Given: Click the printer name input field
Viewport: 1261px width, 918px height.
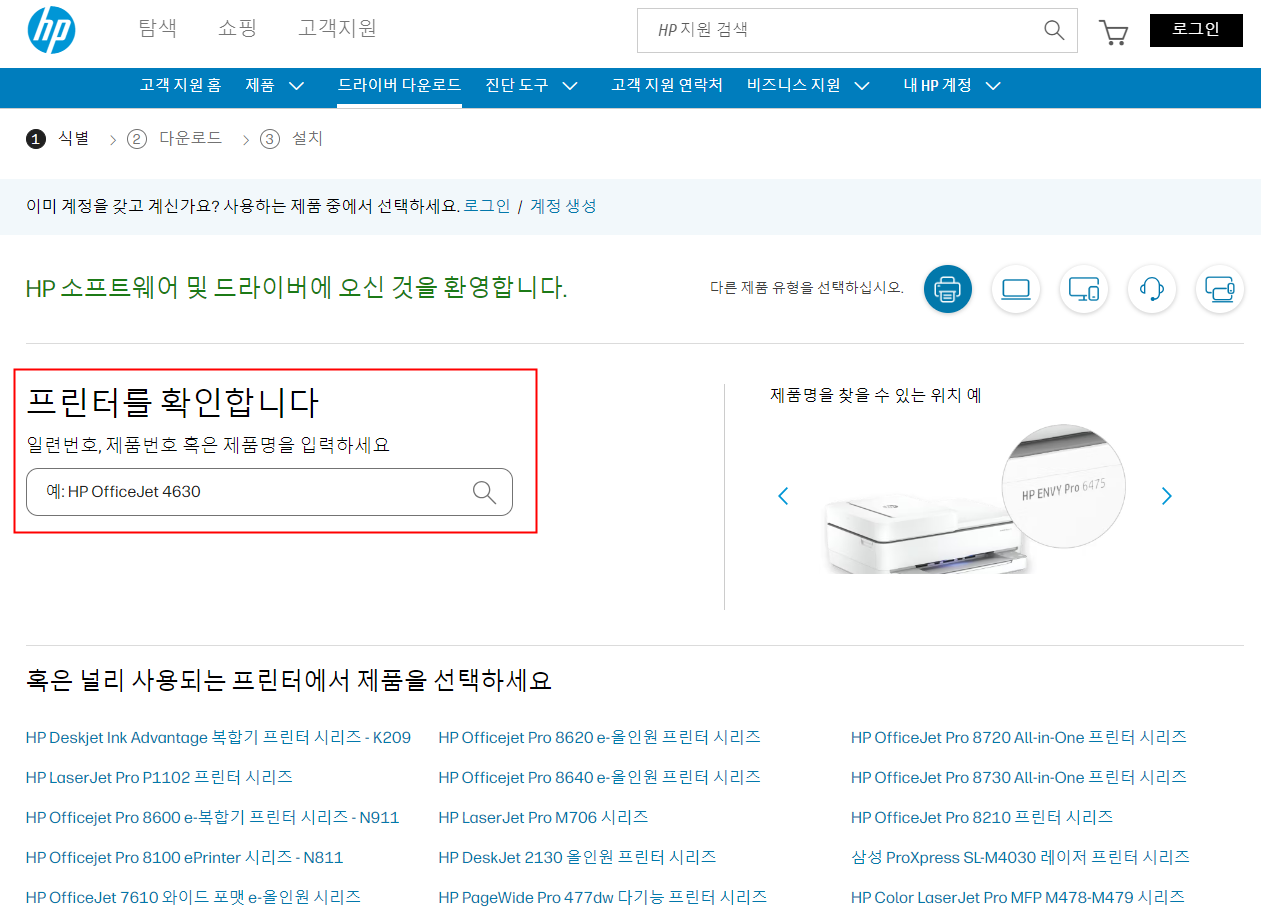Looking at the screenshot, I should (269, 492).
